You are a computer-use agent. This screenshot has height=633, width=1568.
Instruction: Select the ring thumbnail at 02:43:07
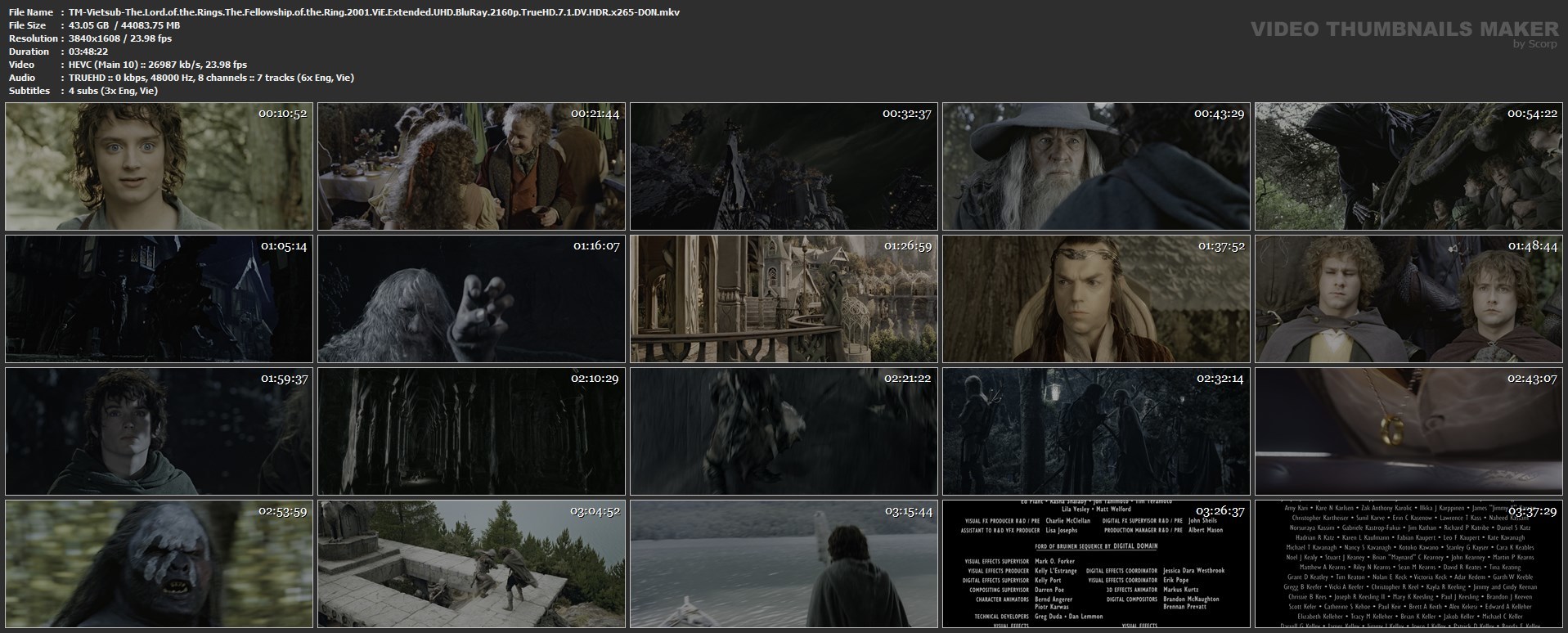click(1409, 432)
